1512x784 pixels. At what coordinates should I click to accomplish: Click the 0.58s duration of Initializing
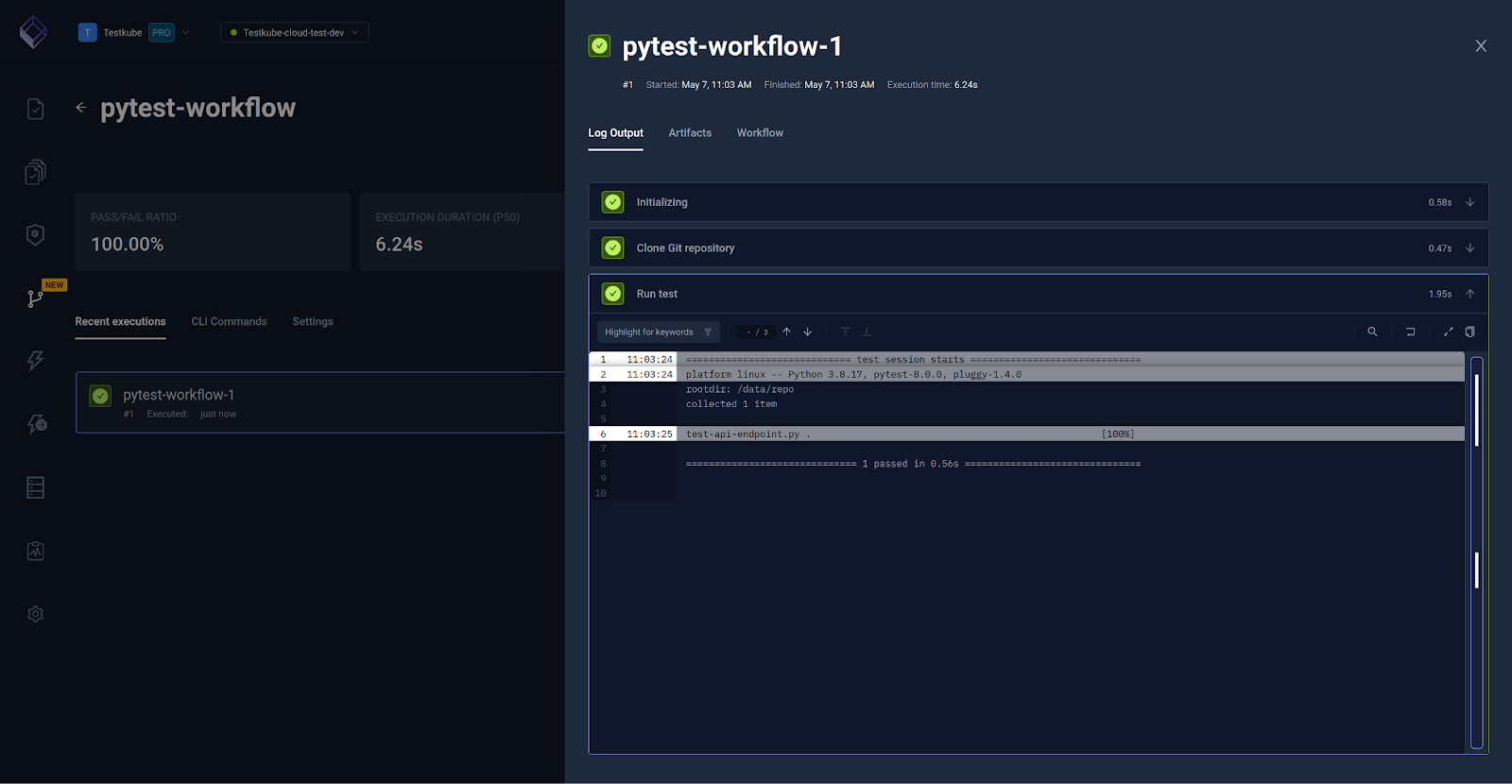1440,202
